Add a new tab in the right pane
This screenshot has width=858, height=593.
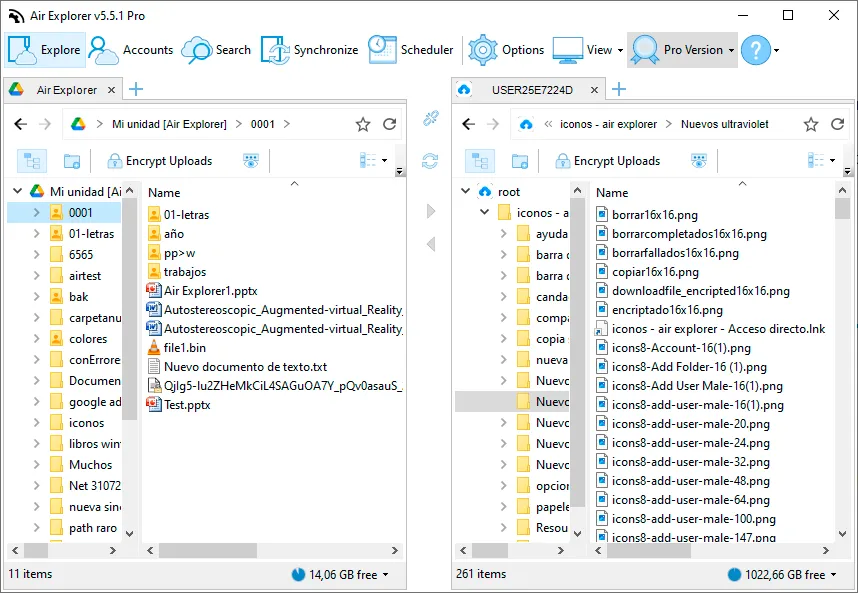[619, 89]
